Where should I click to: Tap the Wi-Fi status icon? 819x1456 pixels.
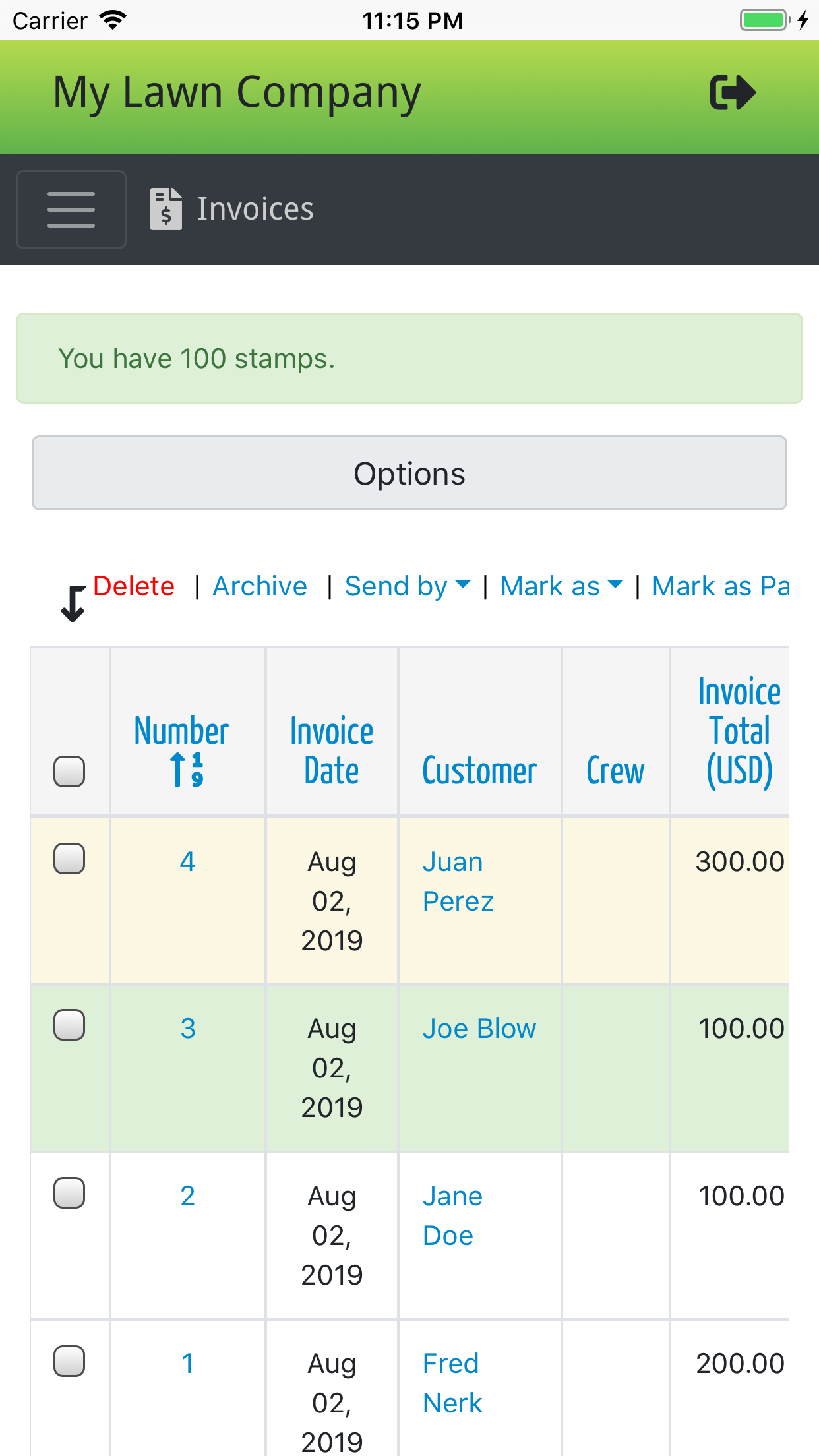tap(113, 20)
